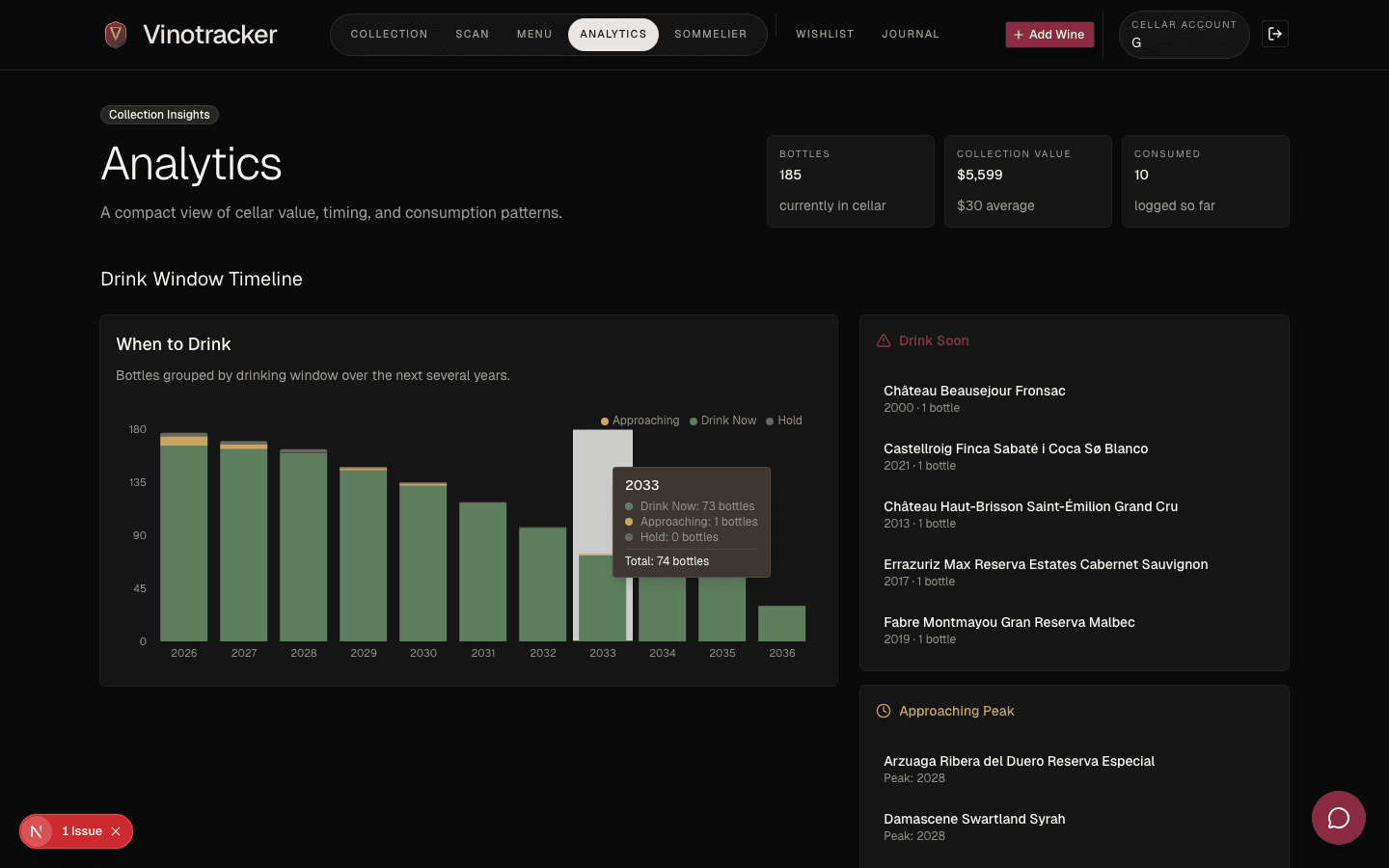
Task: Open the Scan tab
Action: [473, 34]
